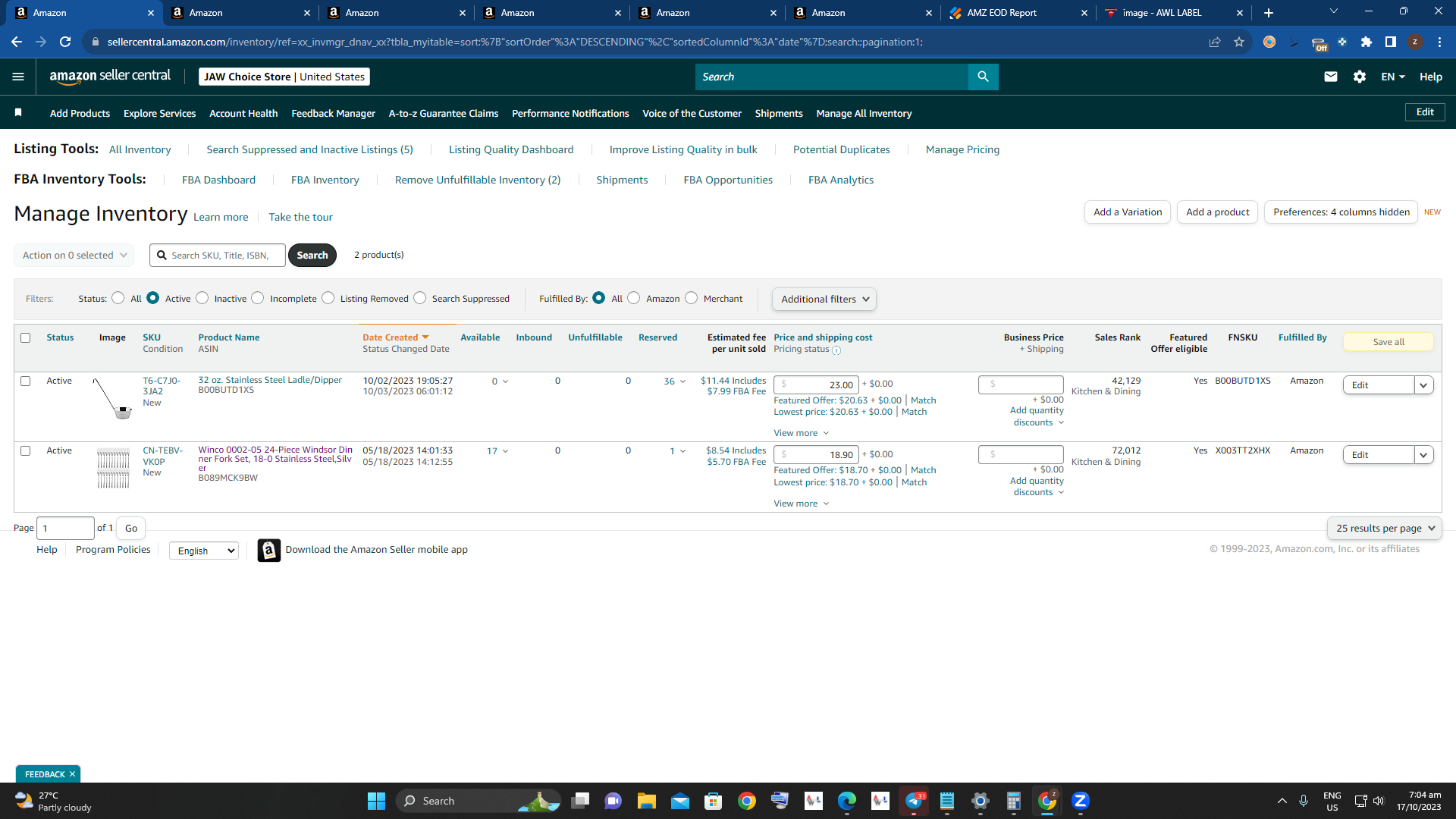Image resolution: width=1456 pixels, height=819 pixels.
Task: Expand the Additional filters dropdown
Action: click(x=824, y=300)
